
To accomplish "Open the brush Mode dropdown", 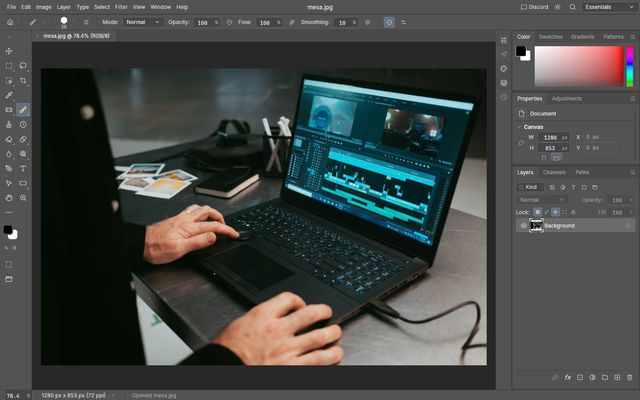I will pyautogui.click(x=142, y=22).
